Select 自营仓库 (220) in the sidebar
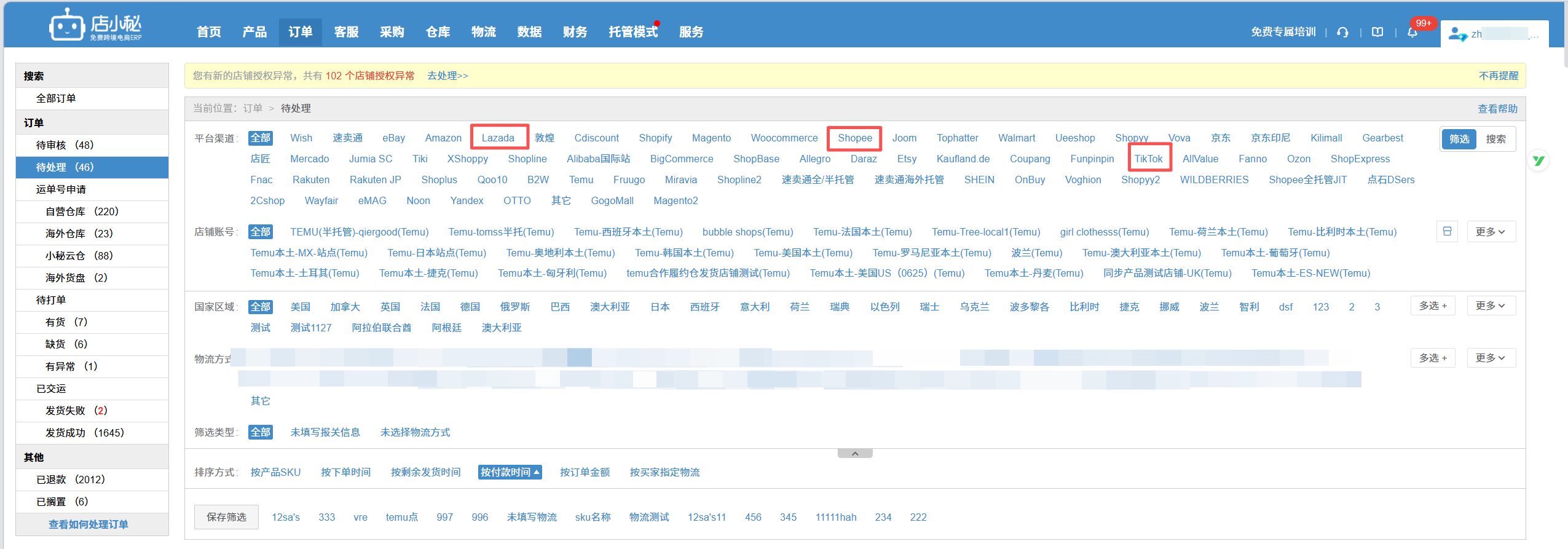The width and height of the screenshot is (1568, 549). point(92,211)
